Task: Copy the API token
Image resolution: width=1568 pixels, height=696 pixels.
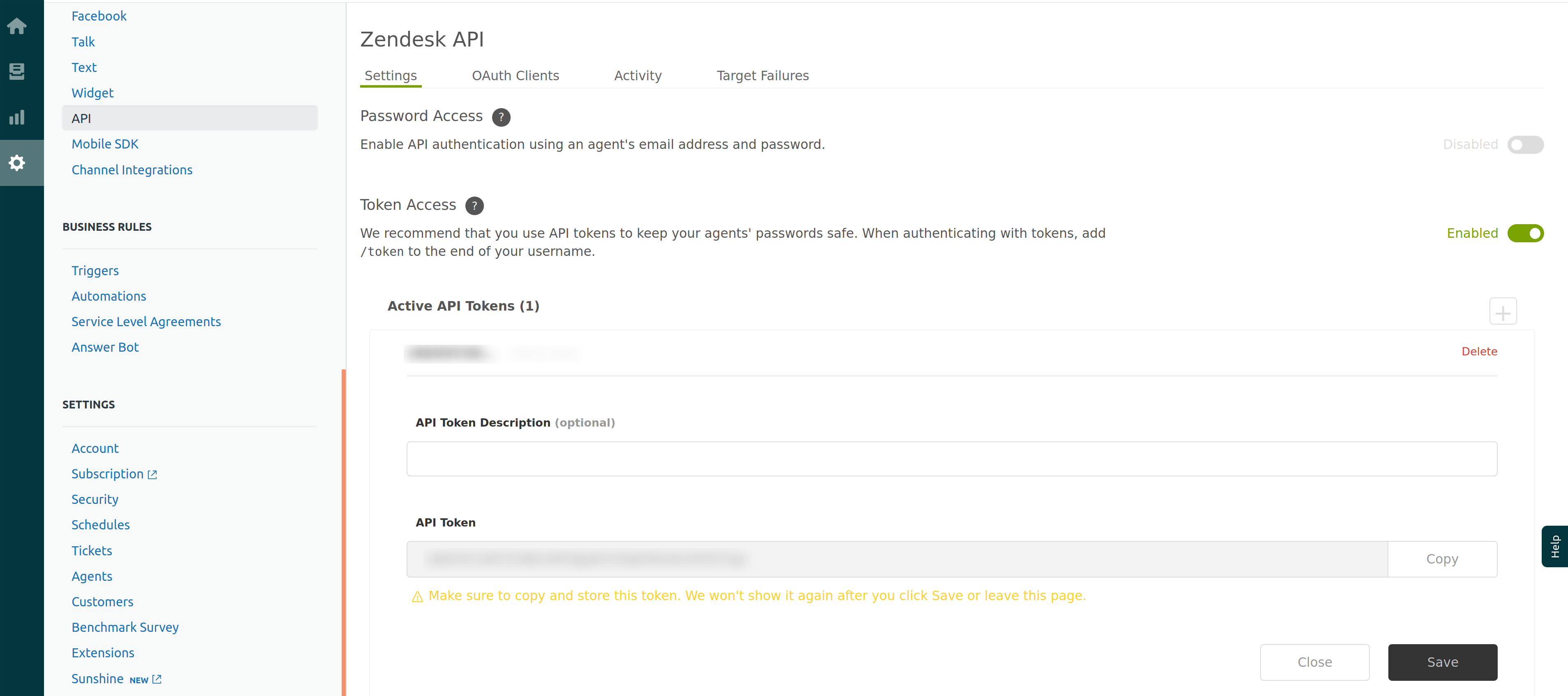Action: click(1442, 559)
